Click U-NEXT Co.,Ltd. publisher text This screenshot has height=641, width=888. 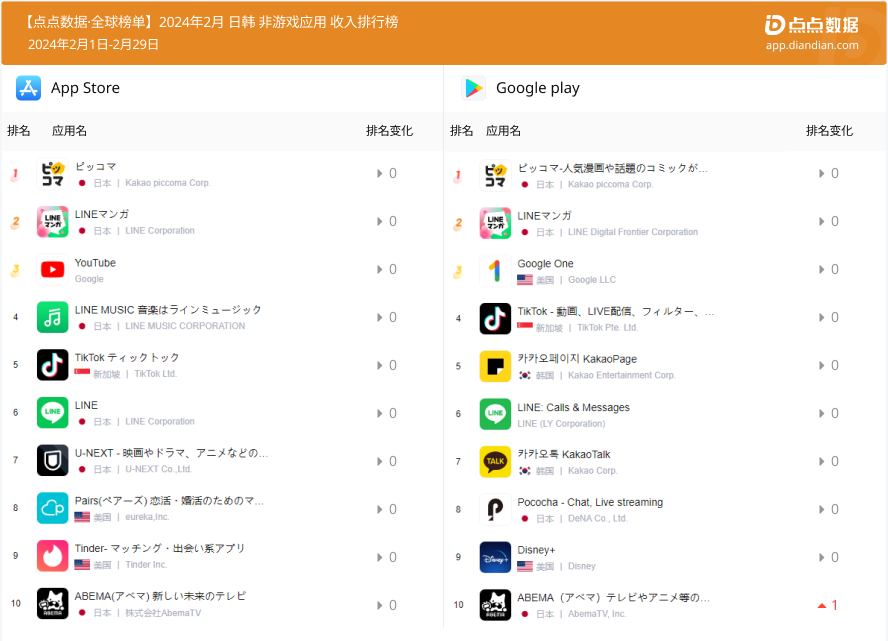coord(159,469)
